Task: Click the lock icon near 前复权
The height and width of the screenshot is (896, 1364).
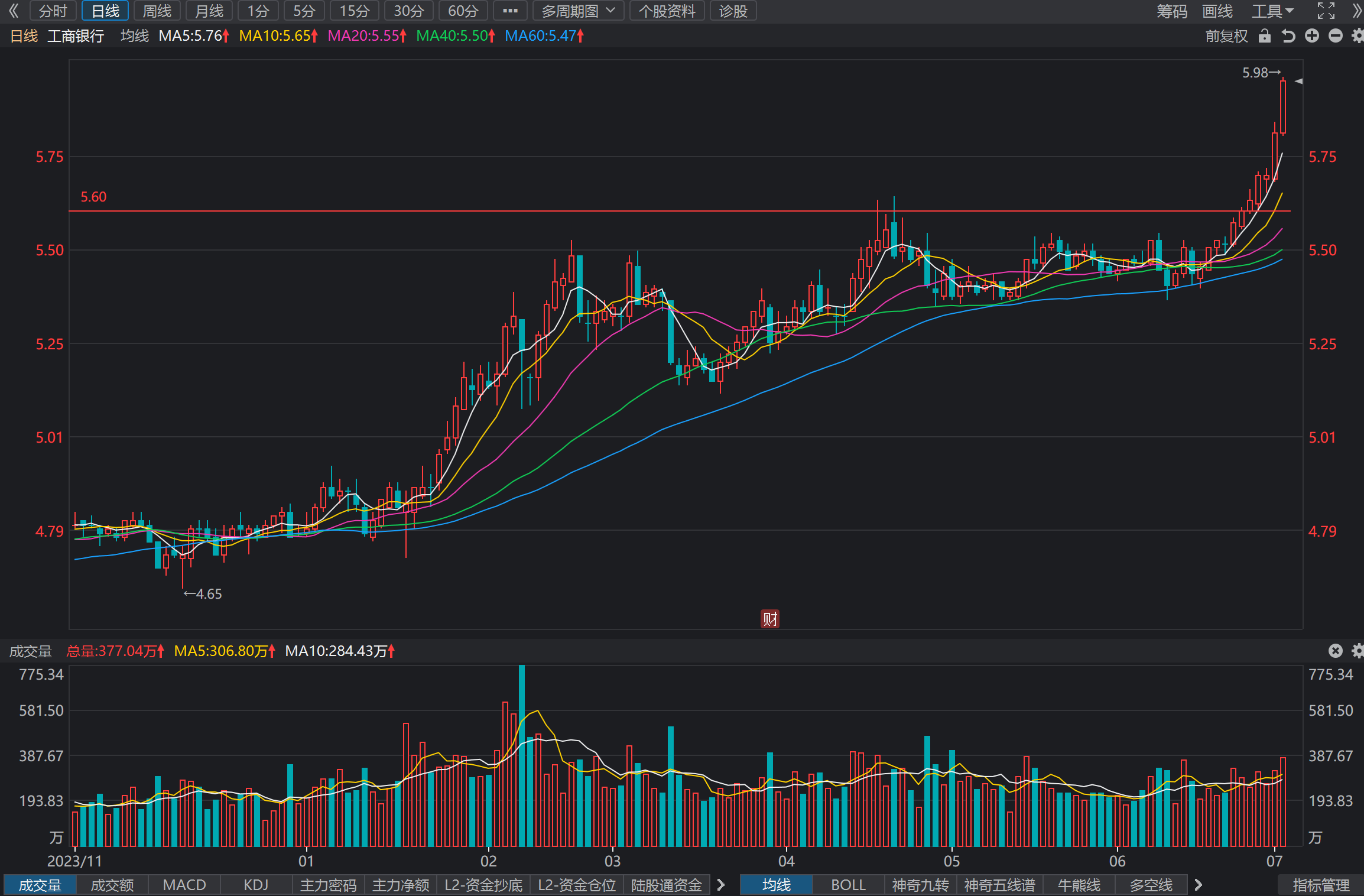Action: (x=1265, y=36)
